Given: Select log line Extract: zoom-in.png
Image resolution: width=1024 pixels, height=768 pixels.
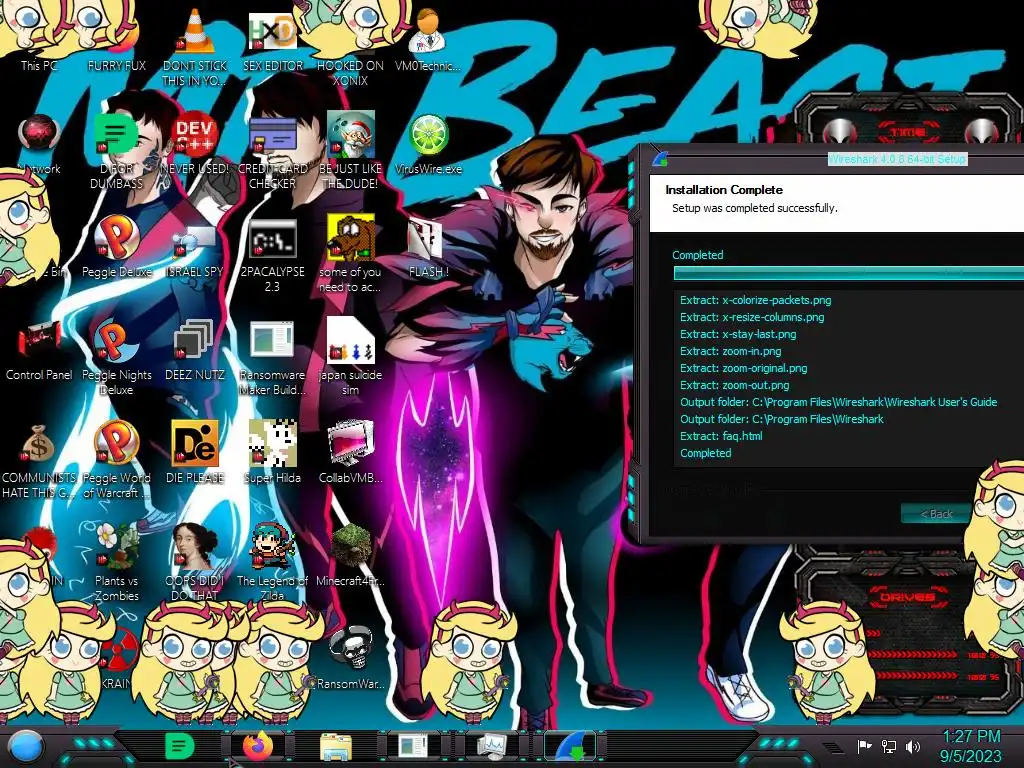Looking at the screenshot, I should [731, 351].
